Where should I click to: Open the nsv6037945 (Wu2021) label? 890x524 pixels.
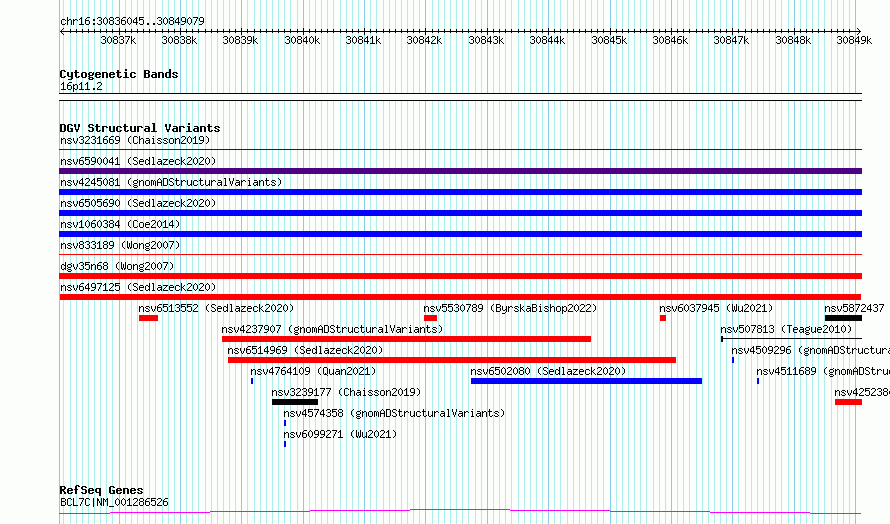[x=716, y=308]
